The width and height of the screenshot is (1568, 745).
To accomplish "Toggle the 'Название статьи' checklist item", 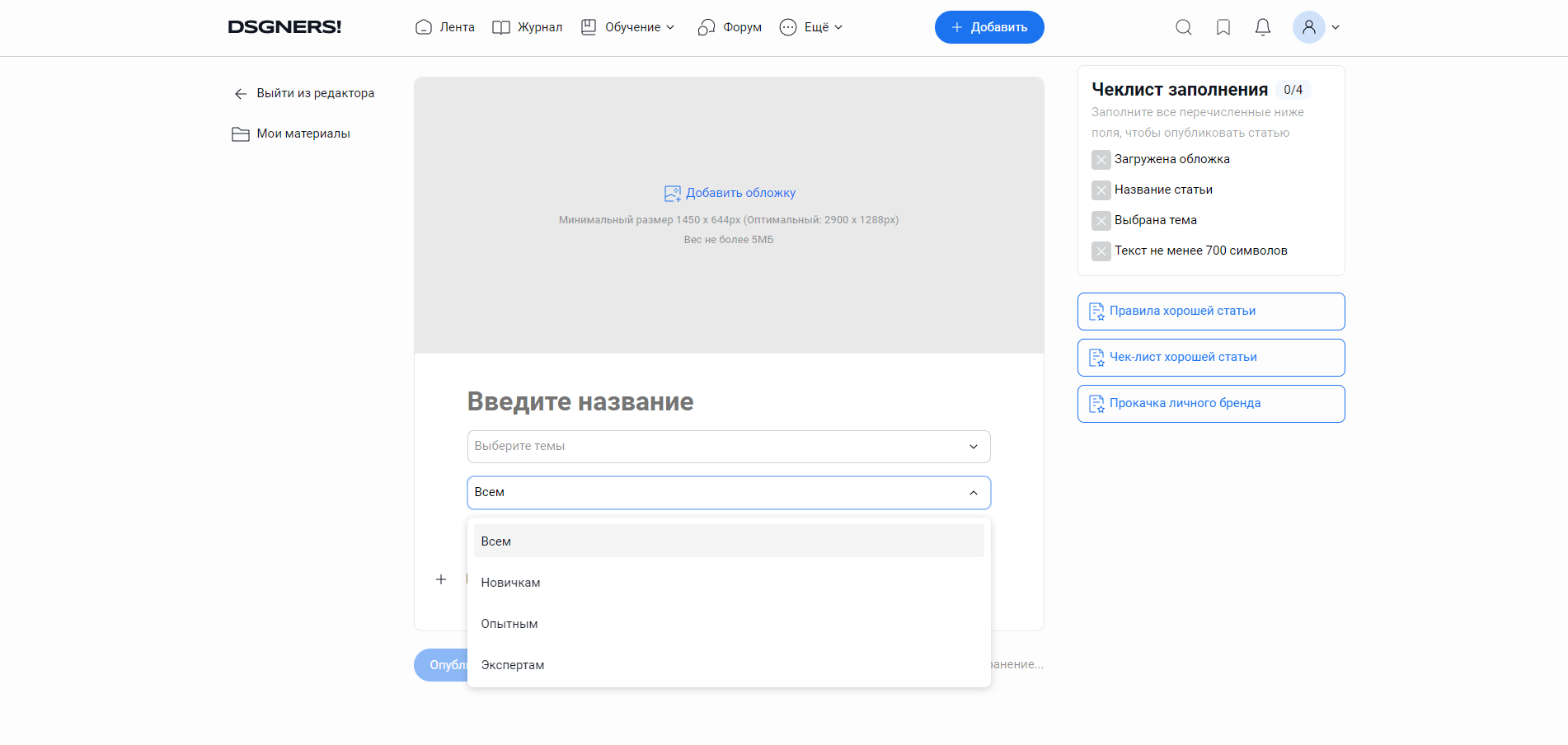I will (x=1101, y=190).
